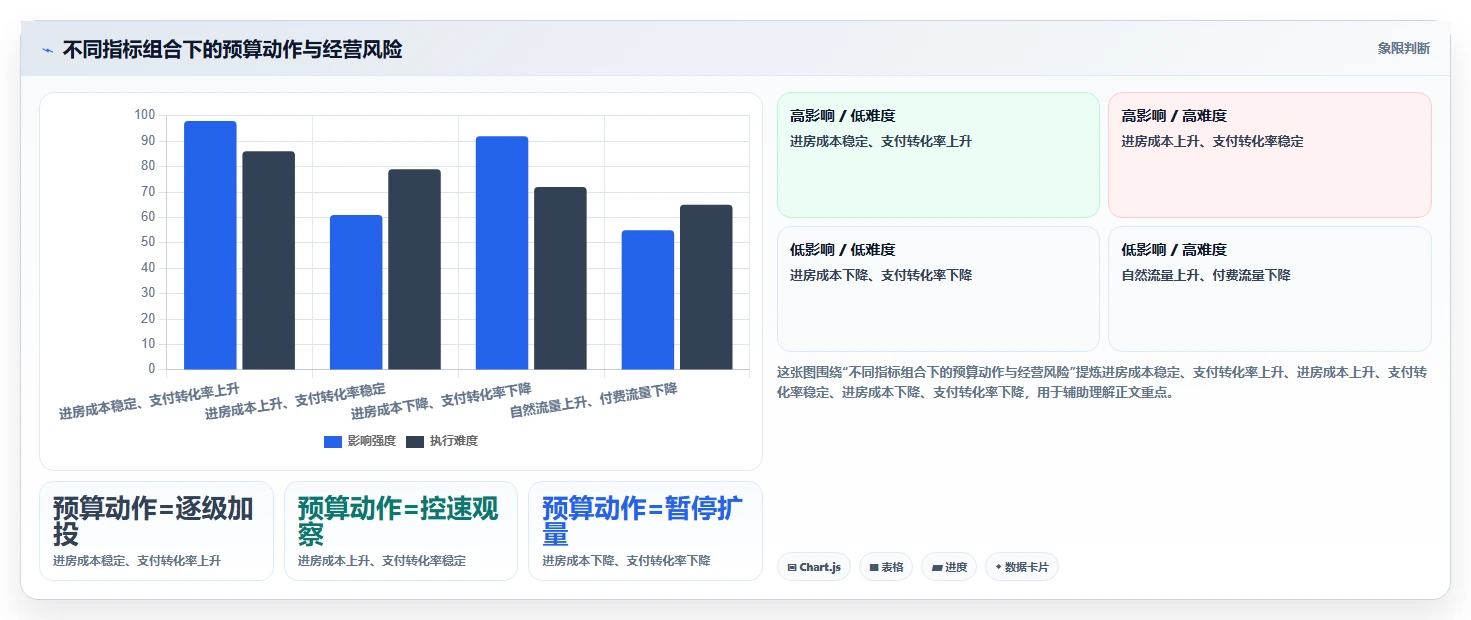Click the axis label 进房成本下降、支付转化率下降

click(442, 400)
